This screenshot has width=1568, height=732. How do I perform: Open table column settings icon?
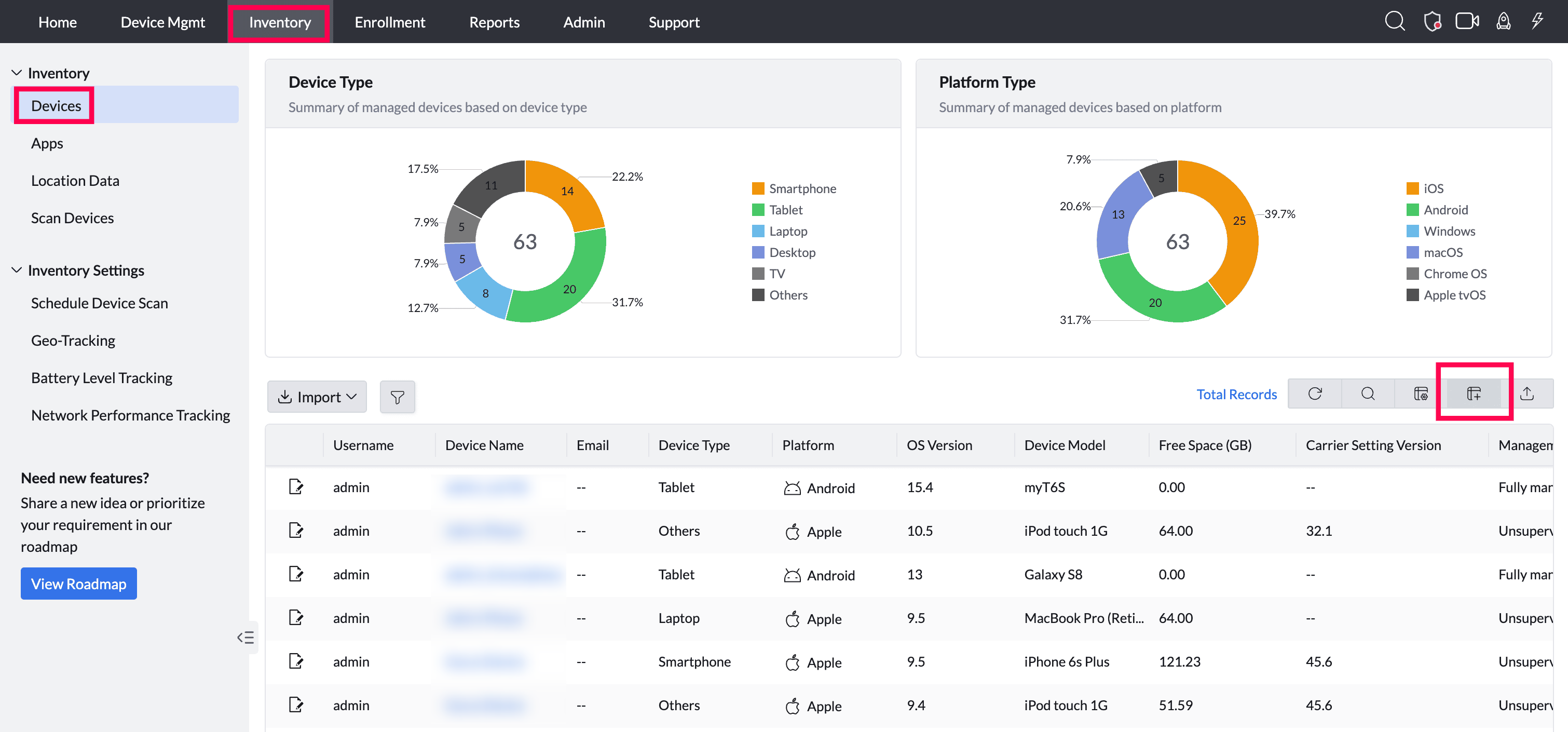pyautogui.click(x=1421, y=394)
